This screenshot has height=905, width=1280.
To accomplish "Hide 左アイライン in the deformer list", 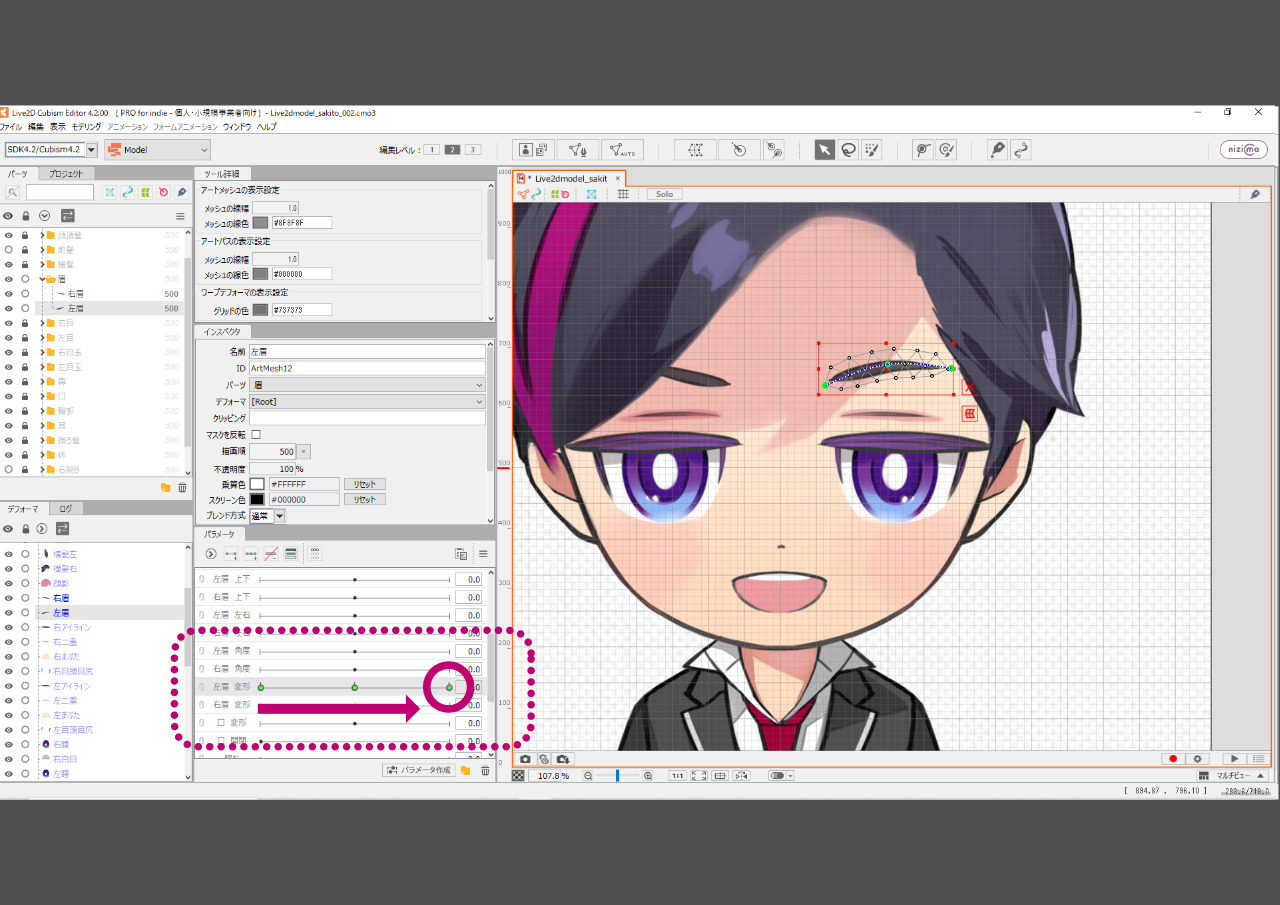I will pyautogui.click(x=8, y=686).
